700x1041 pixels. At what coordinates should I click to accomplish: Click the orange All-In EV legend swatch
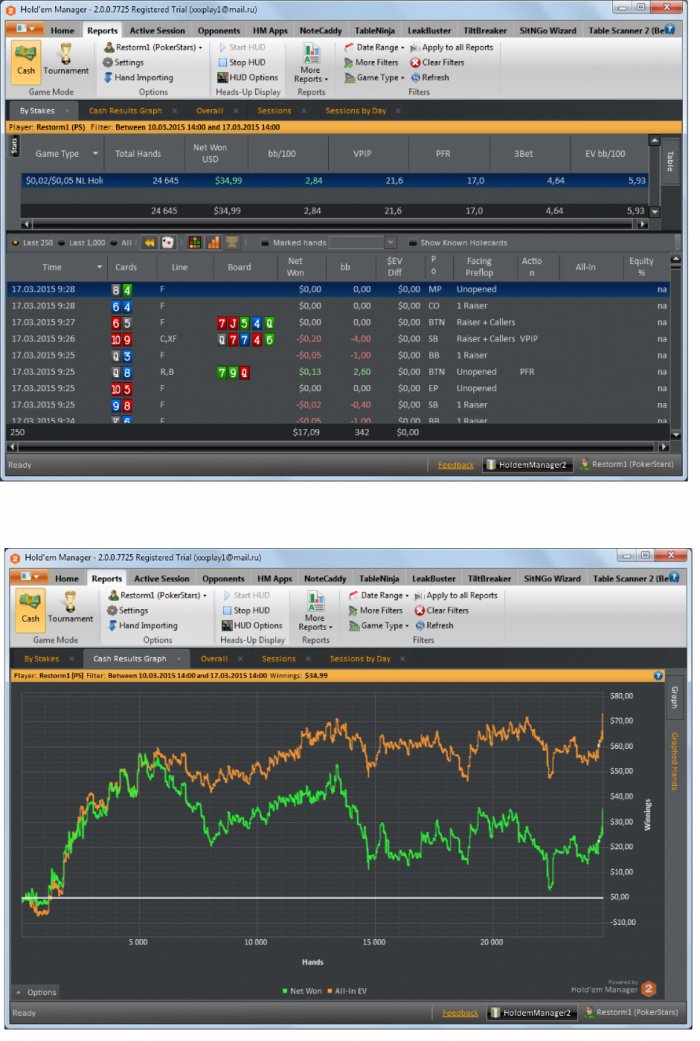(x=329, y=991)
